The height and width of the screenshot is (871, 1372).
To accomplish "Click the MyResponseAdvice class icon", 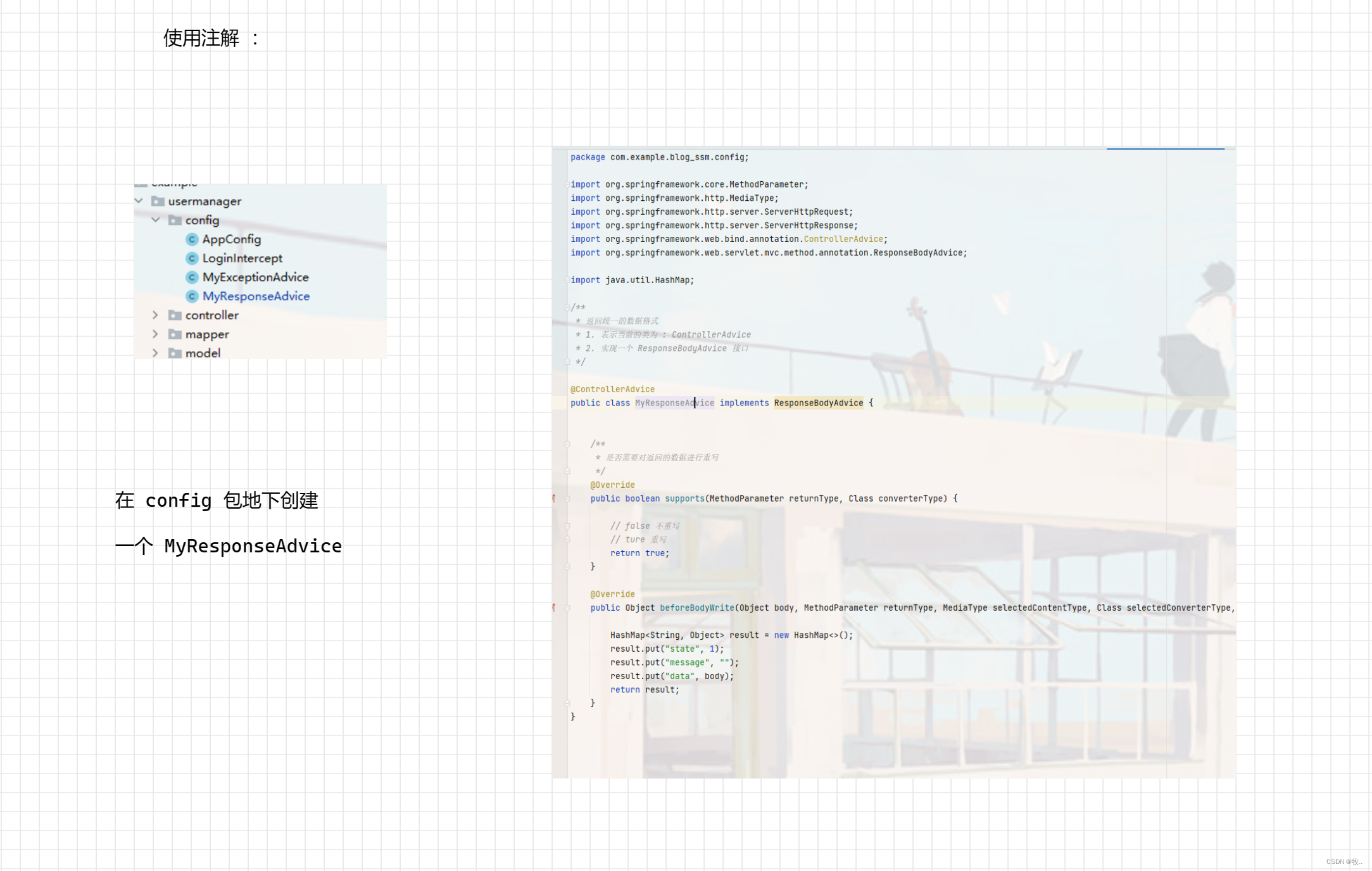I will [x=192, y=296].
